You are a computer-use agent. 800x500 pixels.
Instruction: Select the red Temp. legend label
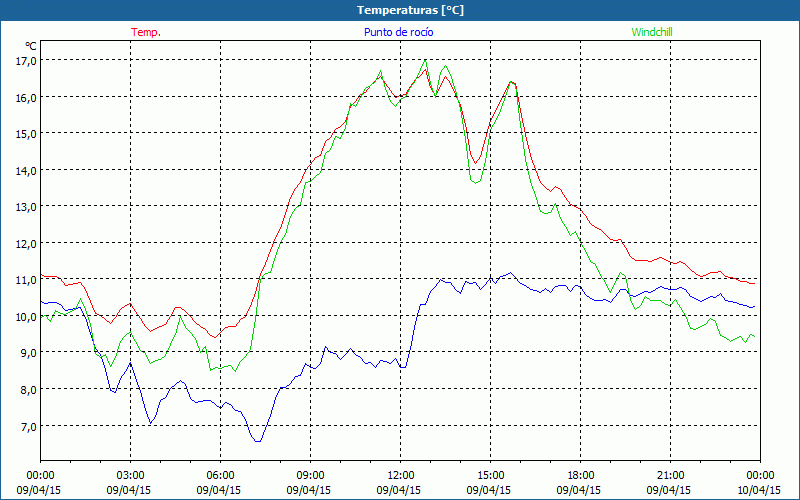(146, 32)
